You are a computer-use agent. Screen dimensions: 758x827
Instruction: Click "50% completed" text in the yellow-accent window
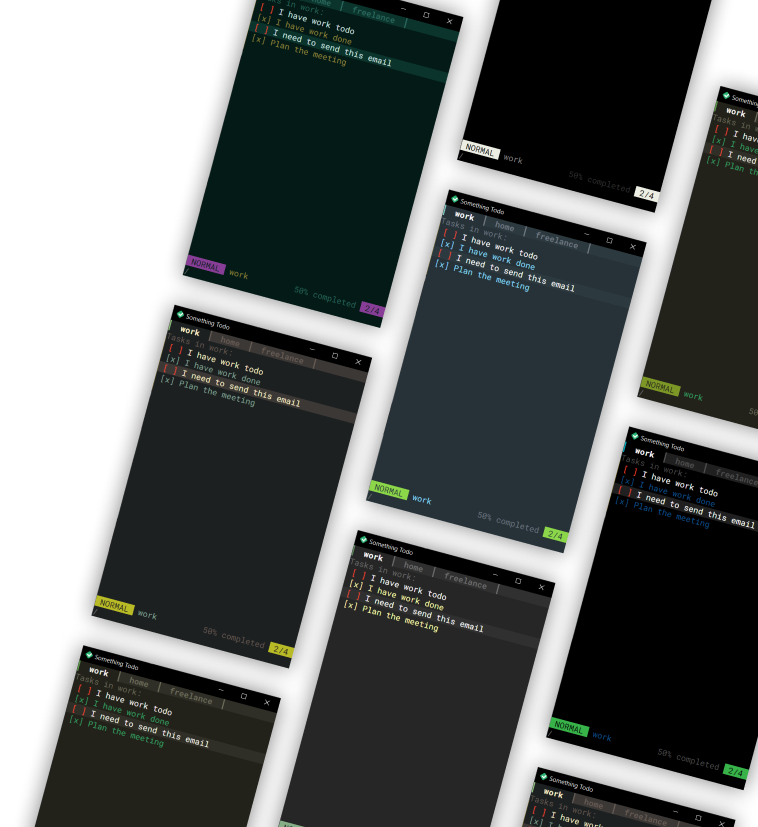[233, 636]
